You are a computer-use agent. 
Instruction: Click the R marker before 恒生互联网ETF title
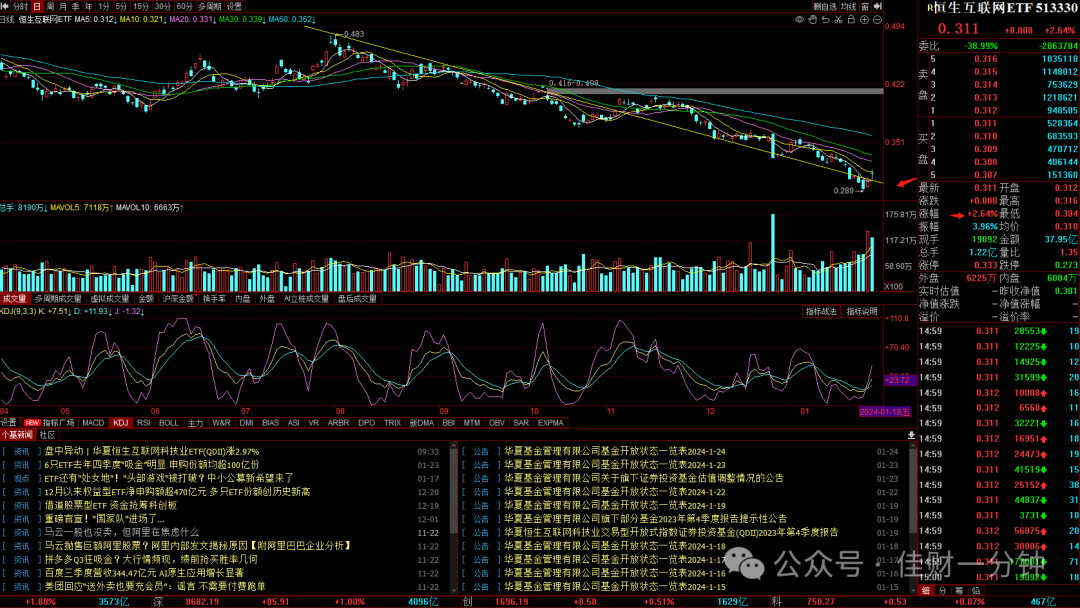(x=930, y=8)
